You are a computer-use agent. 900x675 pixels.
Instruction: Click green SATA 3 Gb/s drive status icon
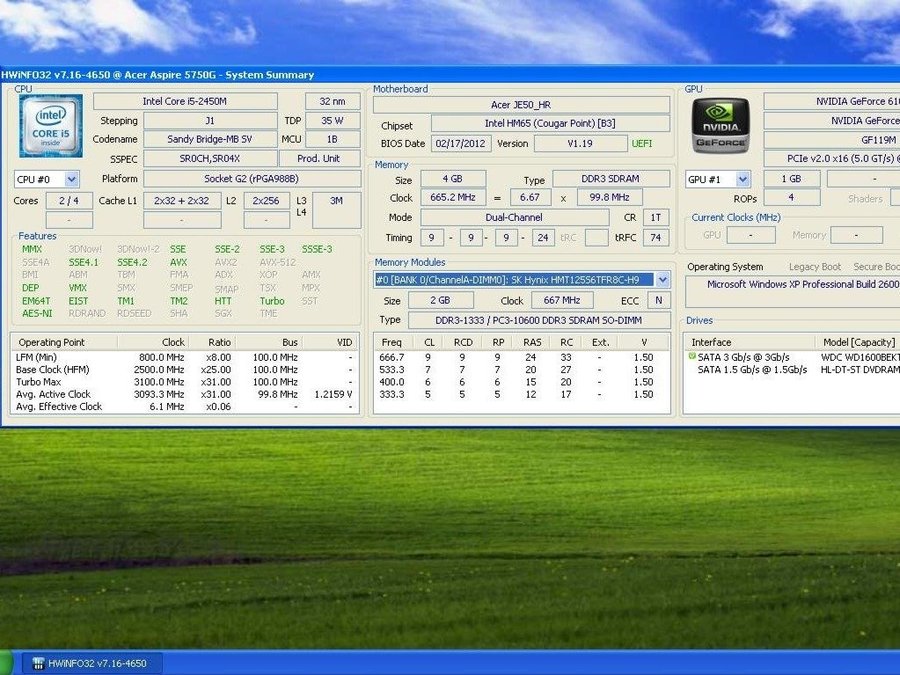692,356
